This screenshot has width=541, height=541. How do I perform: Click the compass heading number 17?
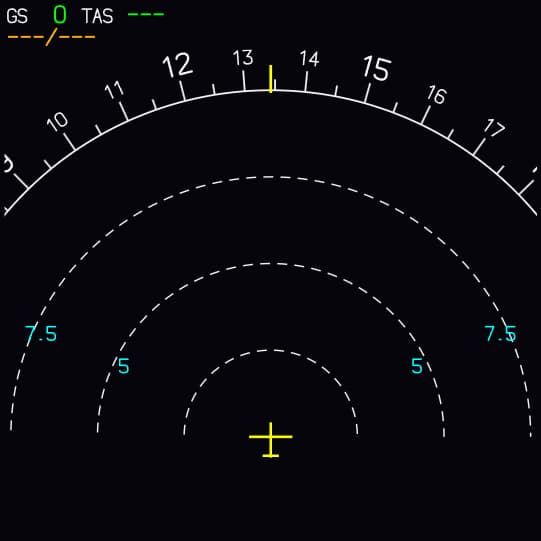point(494,128)
